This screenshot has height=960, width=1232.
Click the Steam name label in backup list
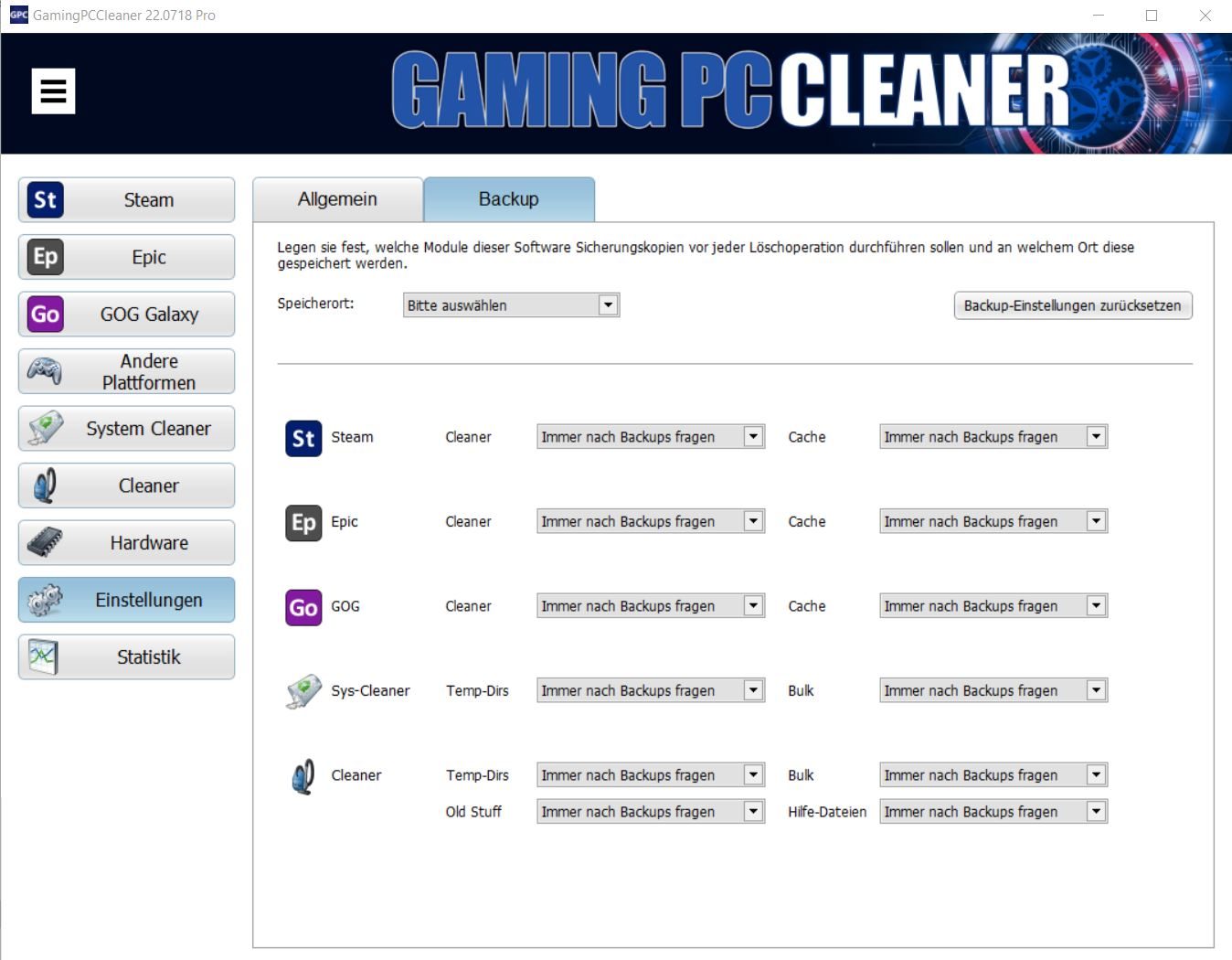pyautogui.click(x=352, y=437)
